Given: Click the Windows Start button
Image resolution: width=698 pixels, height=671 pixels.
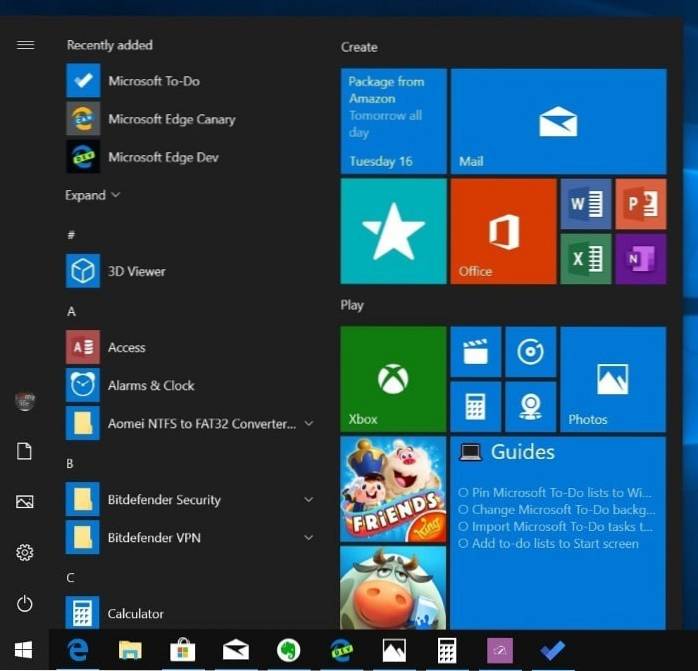Looking at the screenshot, I should [x=22, y=650].
